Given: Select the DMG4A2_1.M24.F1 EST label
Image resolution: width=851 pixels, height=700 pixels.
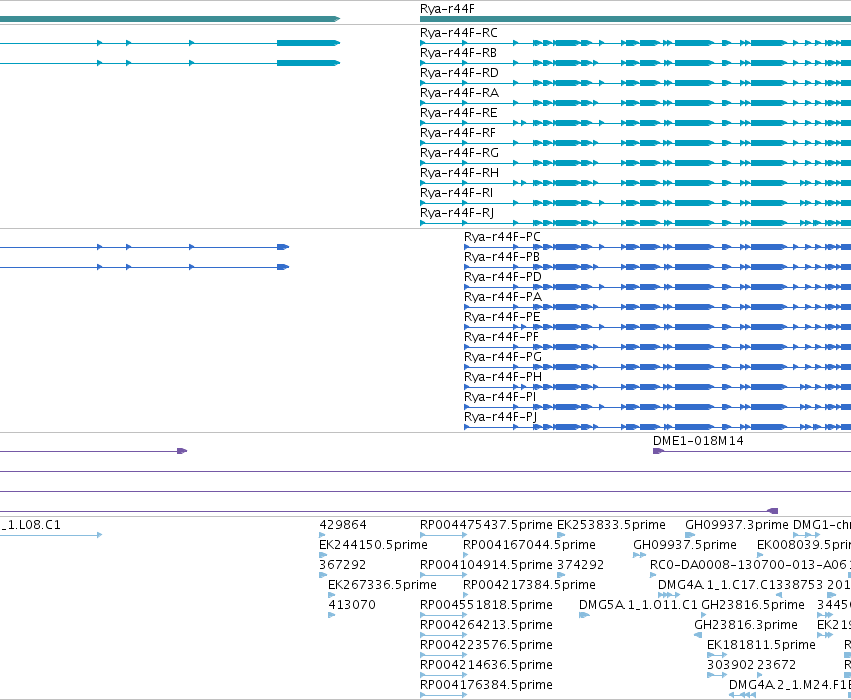Looking at the screenshot, I should 788,686.
